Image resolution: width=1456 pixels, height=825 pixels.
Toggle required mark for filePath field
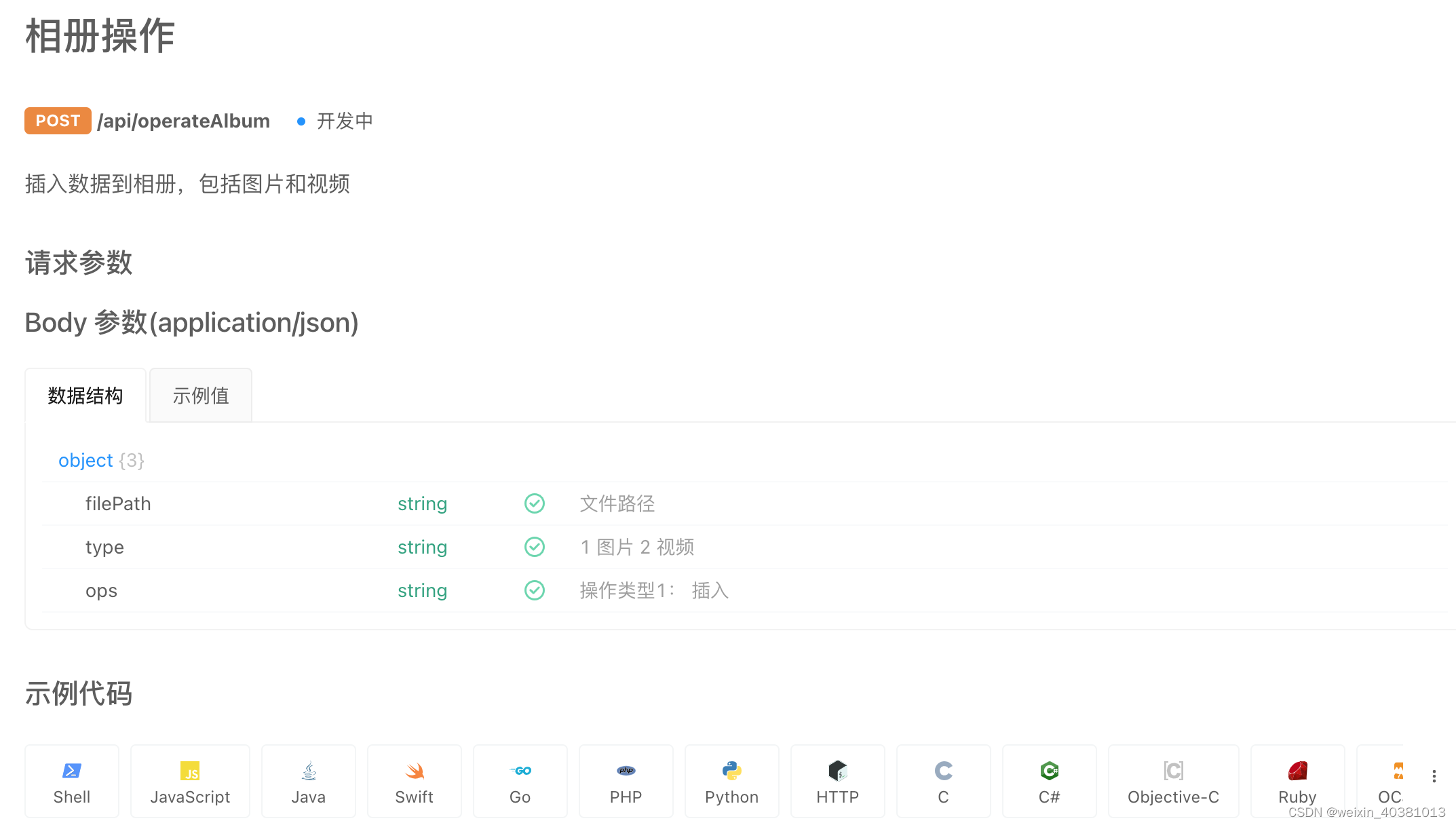(x=534, y=503)
